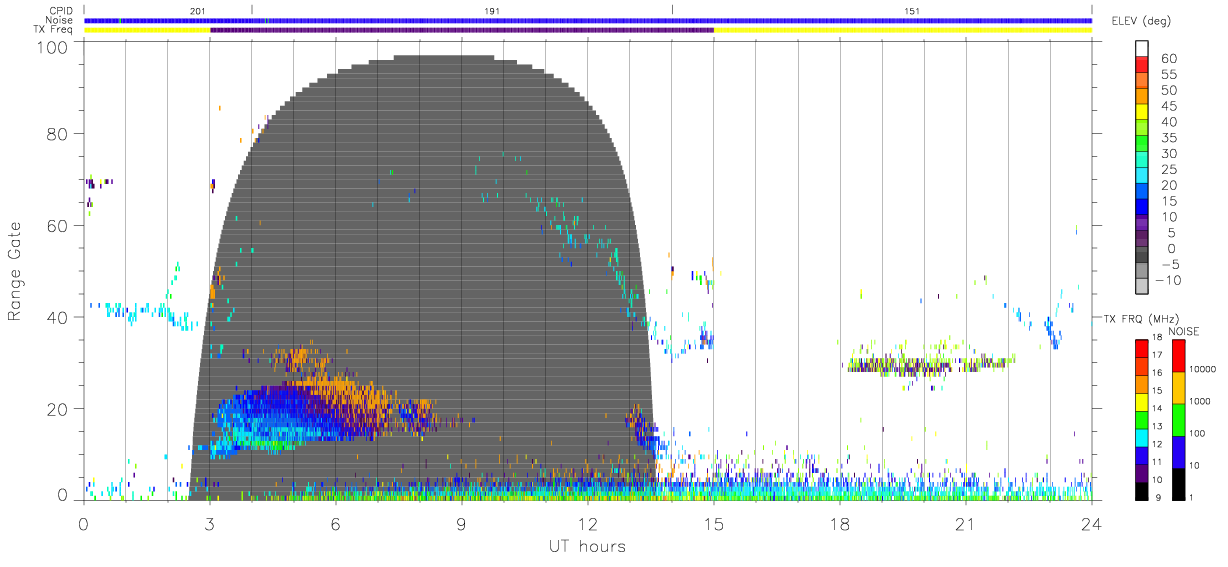The width and height of the screenshot is (1228, 567).
Task: Click the orange scatter cluster near gate 30
Action: (294, 358)
